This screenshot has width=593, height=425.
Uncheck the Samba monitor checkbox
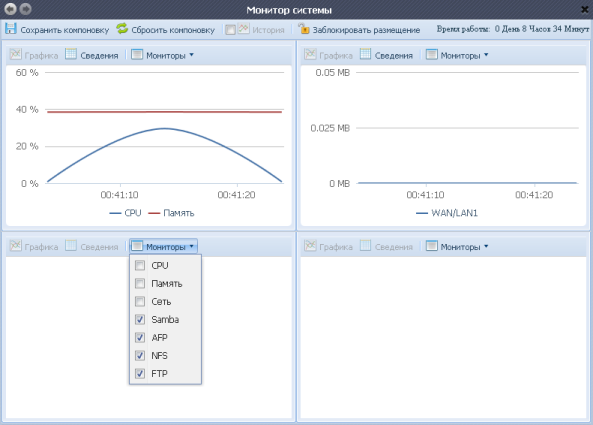[x=140, y=320]
